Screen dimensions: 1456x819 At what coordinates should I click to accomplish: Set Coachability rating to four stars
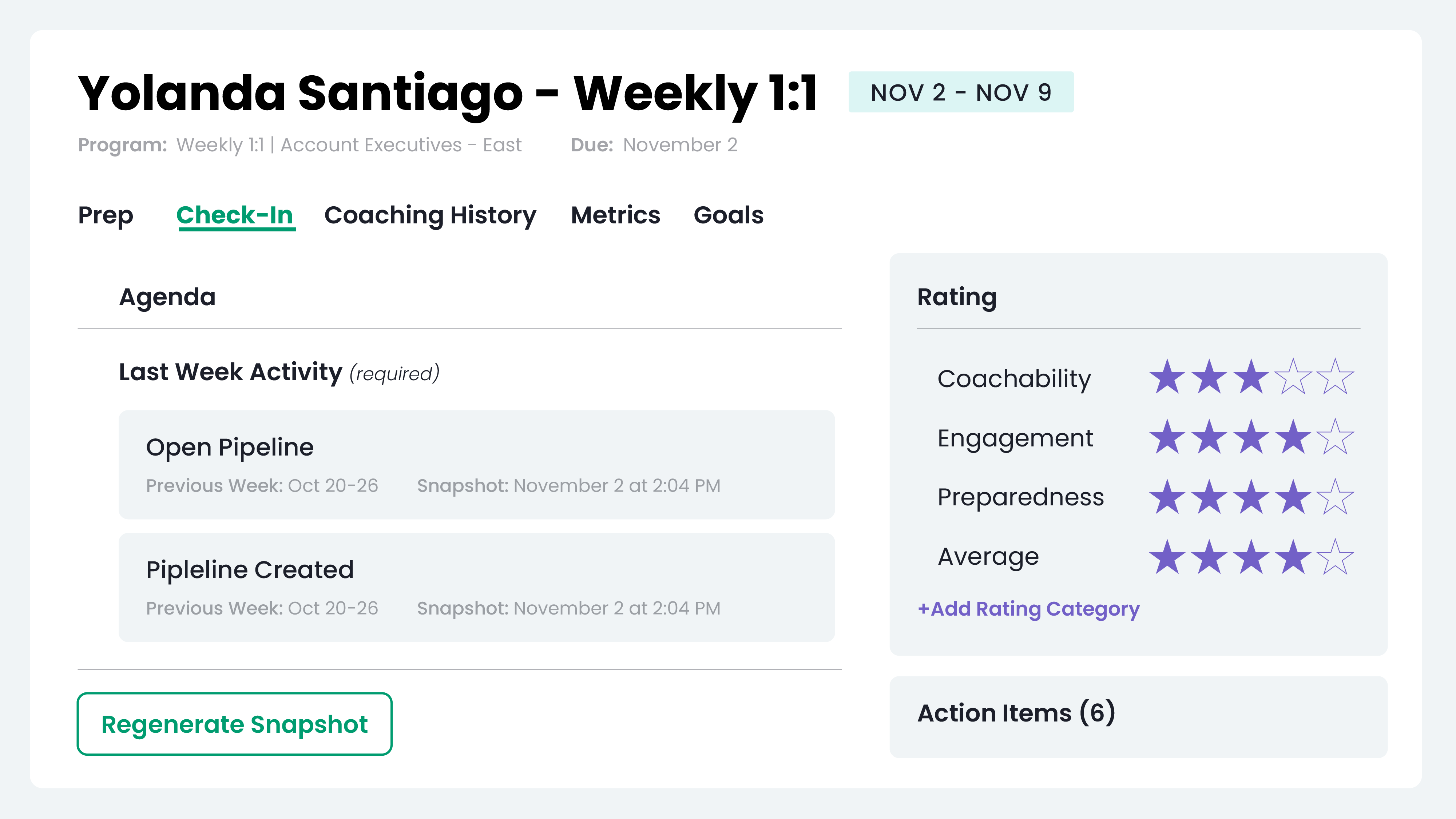tap(1293, 377)
